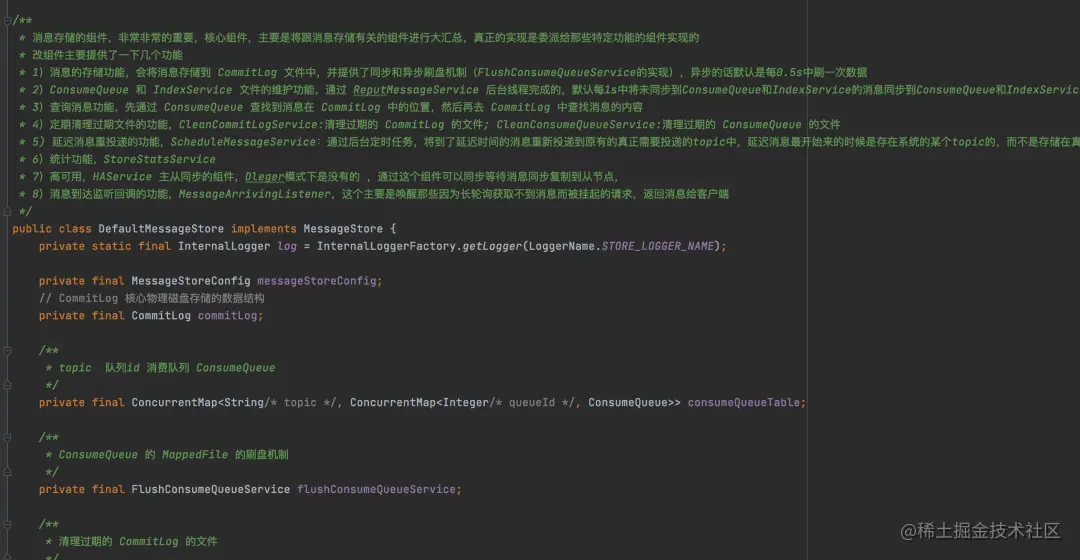Click the 'static' keyword on the logger line

pos(112,246)
